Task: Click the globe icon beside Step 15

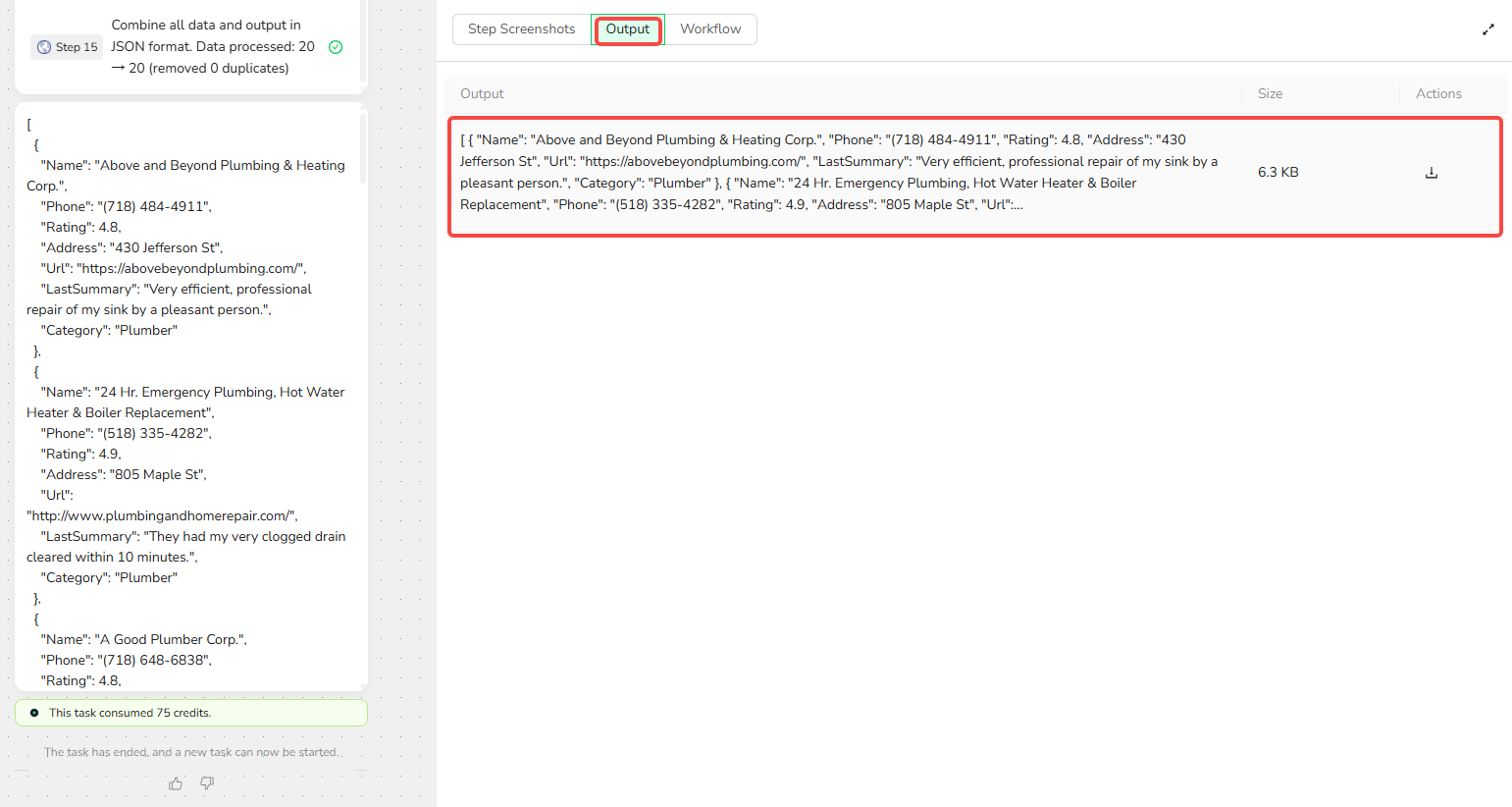Action: 44,47
